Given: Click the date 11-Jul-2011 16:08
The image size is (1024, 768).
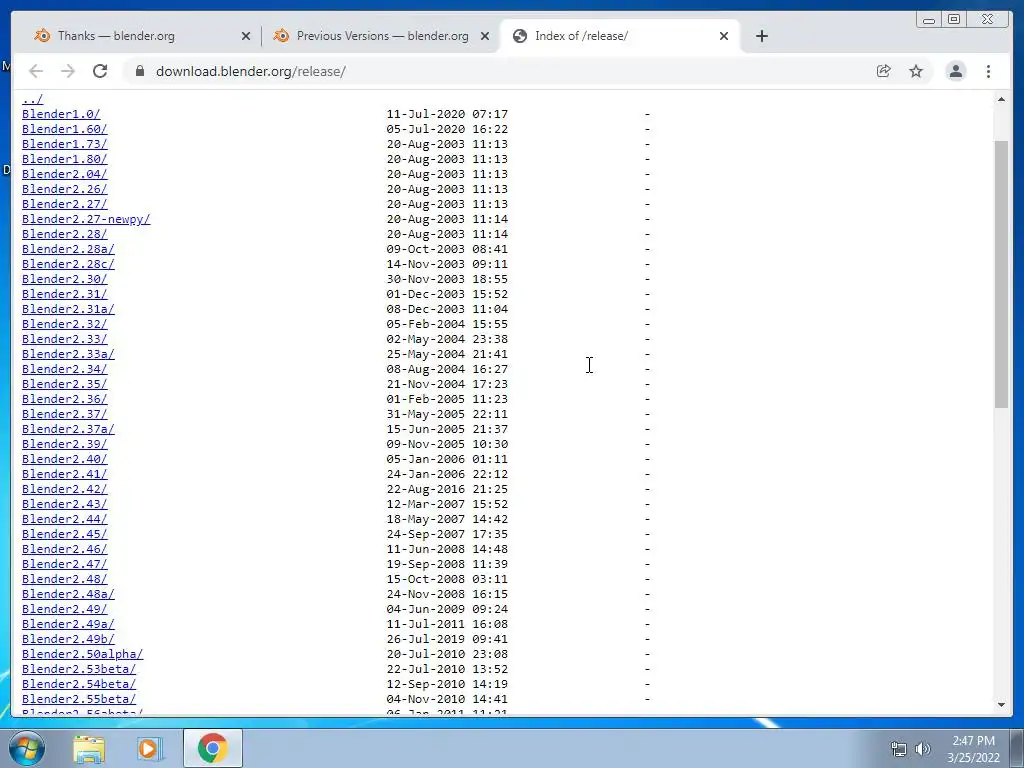Looking at the screenshot, I should click(x=447, y=625).
